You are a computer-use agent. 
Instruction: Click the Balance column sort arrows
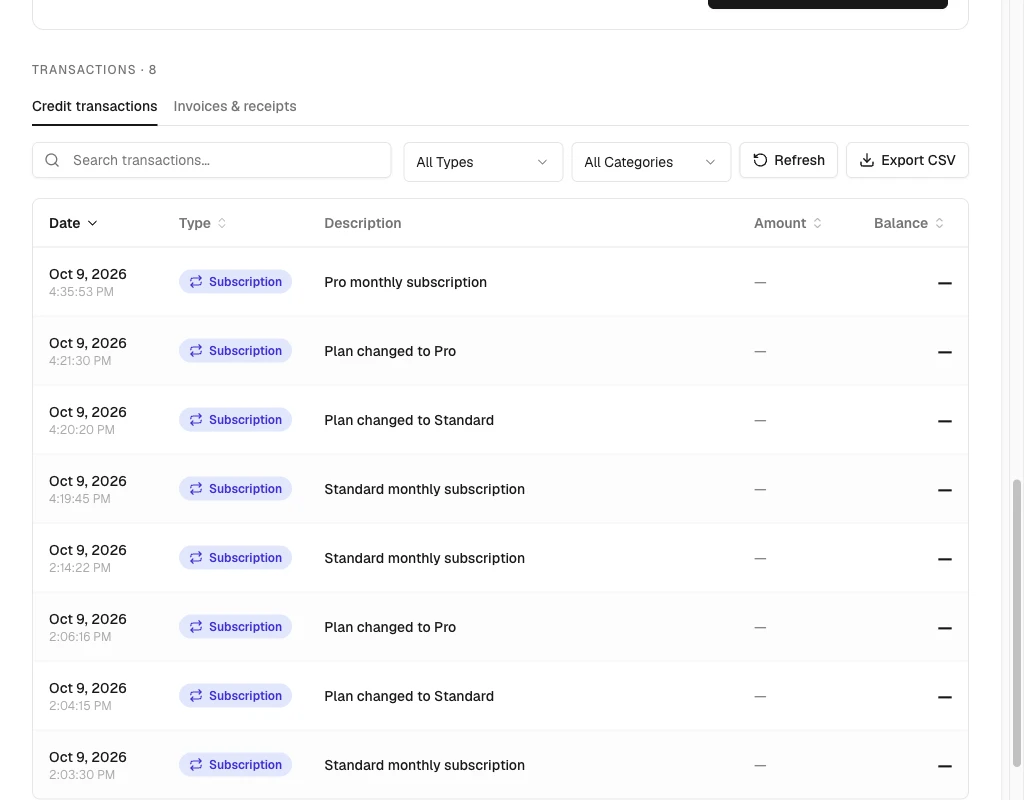tap(939, 223)
